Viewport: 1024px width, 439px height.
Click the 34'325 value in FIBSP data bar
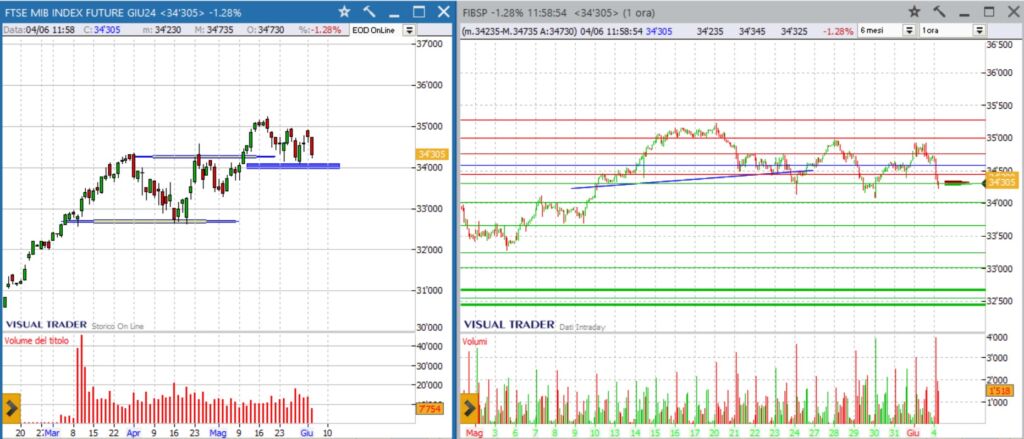click(794, 30)
